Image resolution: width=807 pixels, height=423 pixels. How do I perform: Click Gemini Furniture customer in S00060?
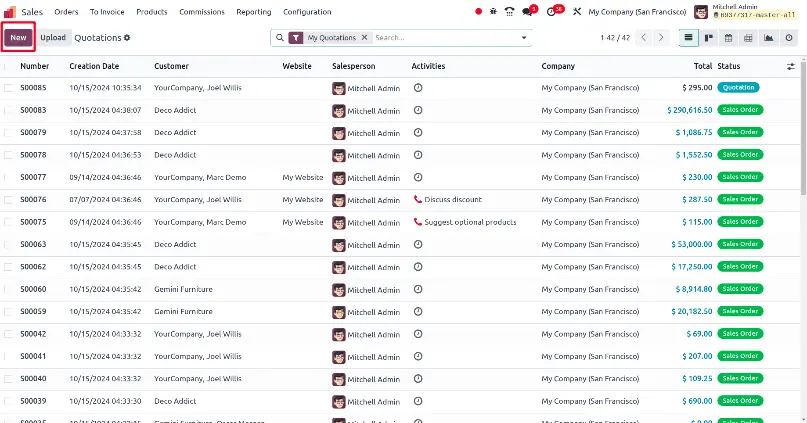(x=183, y=289)
